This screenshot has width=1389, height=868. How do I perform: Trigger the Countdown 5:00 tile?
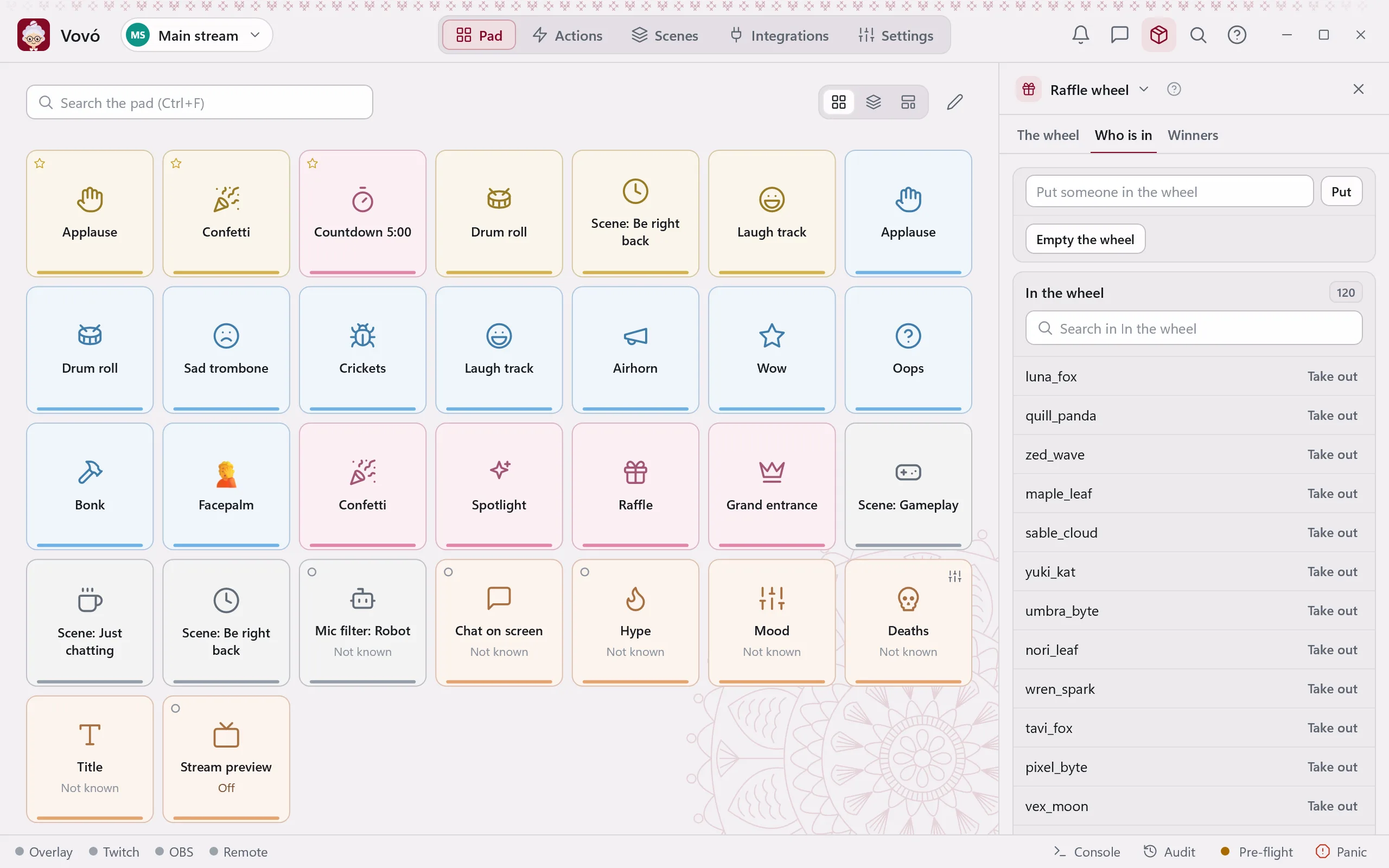(x=362, y=214)
